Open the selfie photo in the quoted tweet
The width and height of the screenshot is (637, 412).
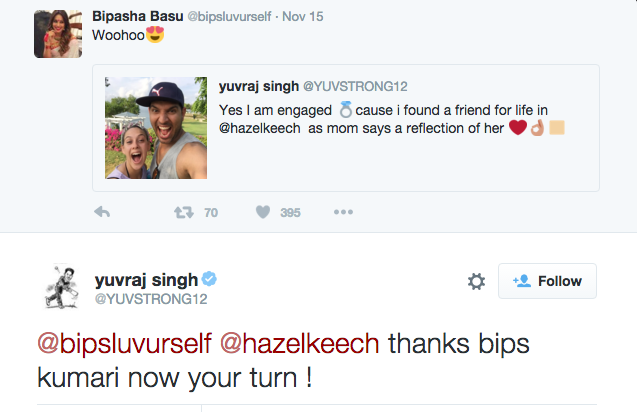click(156, 128)
